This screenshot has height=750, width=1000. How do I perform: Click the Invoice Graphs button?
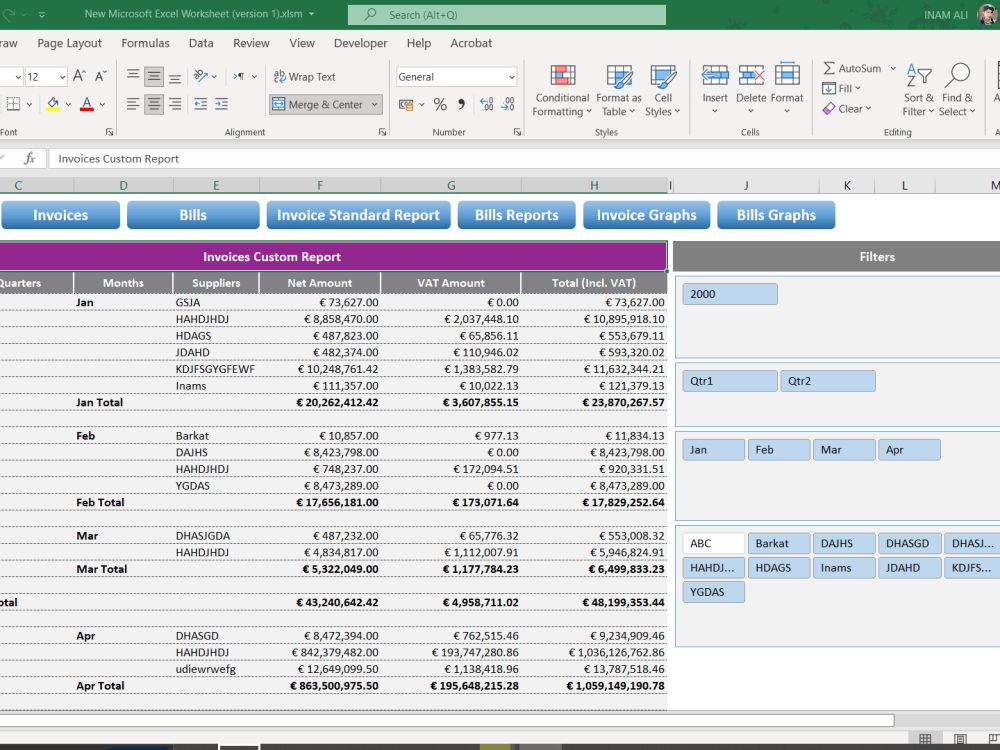click(646, 214)
